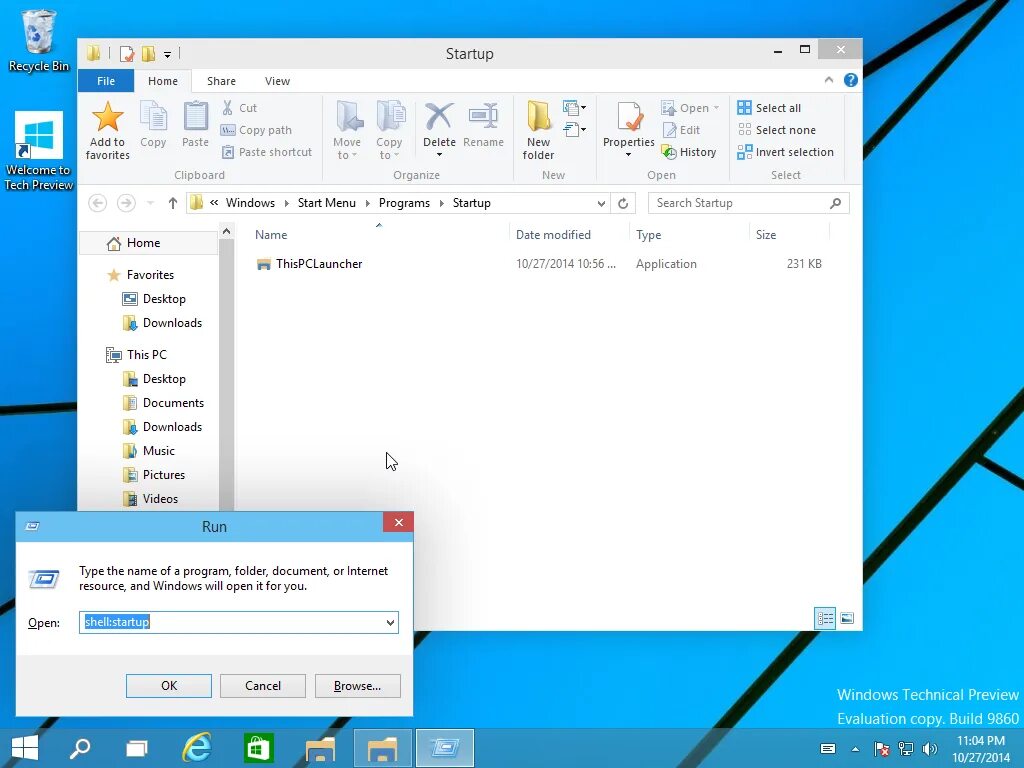Viewport: 1024px width, 768px height.
Task: Create a New folder from ribbon
Action: [x=539, y=131]
